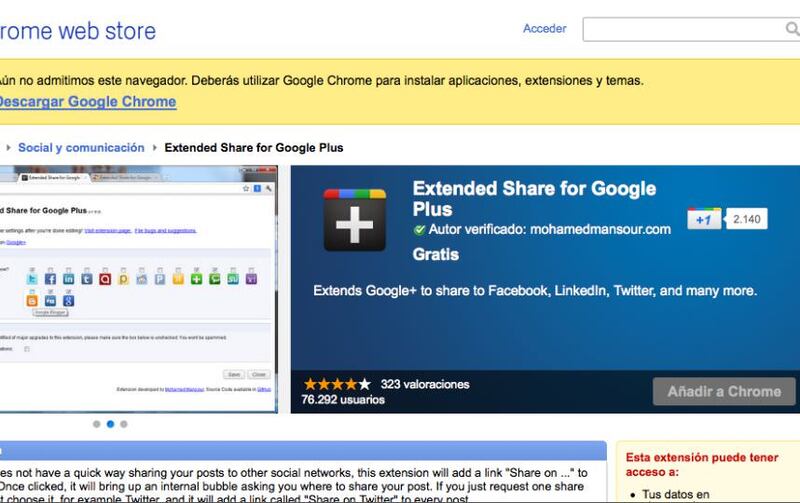
Task: Click the +1 button
Action: 704,219
